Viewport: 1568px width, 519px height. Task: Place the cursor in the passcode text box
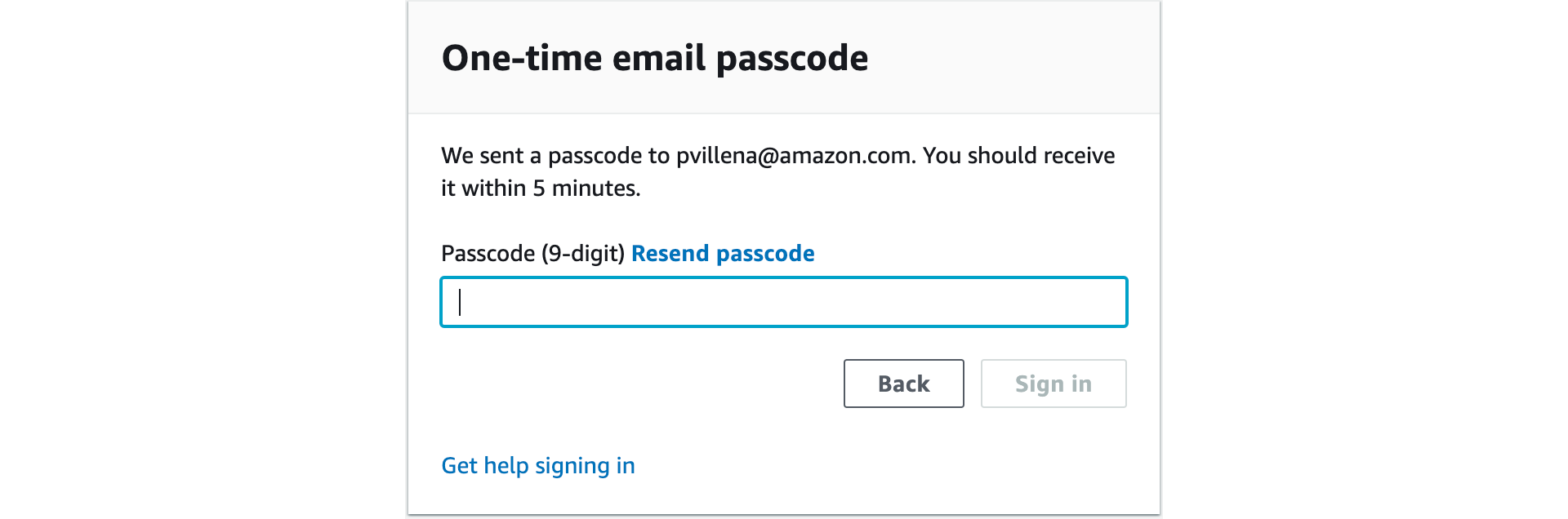tap(784, 302)
